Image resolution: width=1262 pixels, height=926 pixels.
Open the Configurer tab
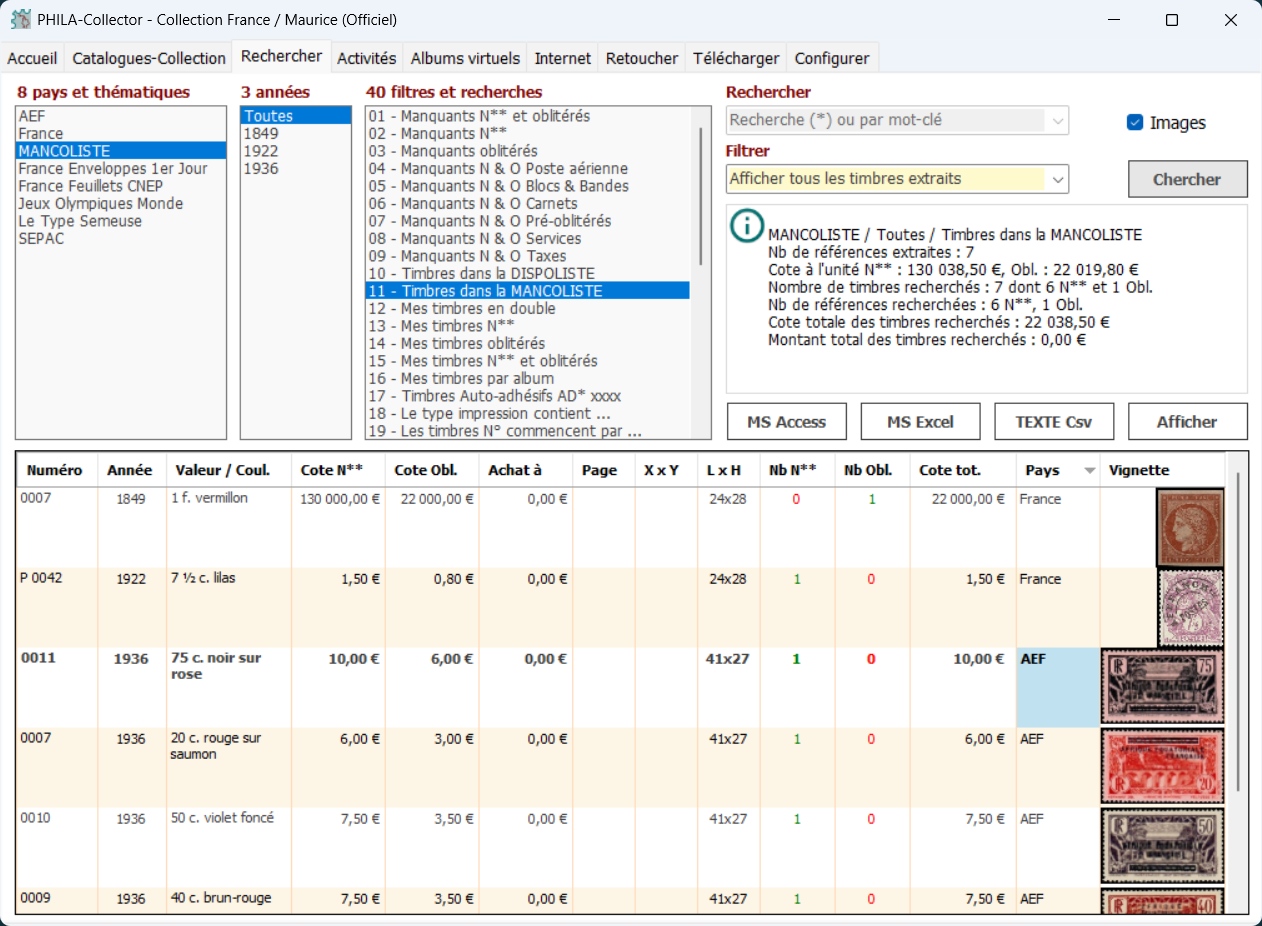pos(831,58)
